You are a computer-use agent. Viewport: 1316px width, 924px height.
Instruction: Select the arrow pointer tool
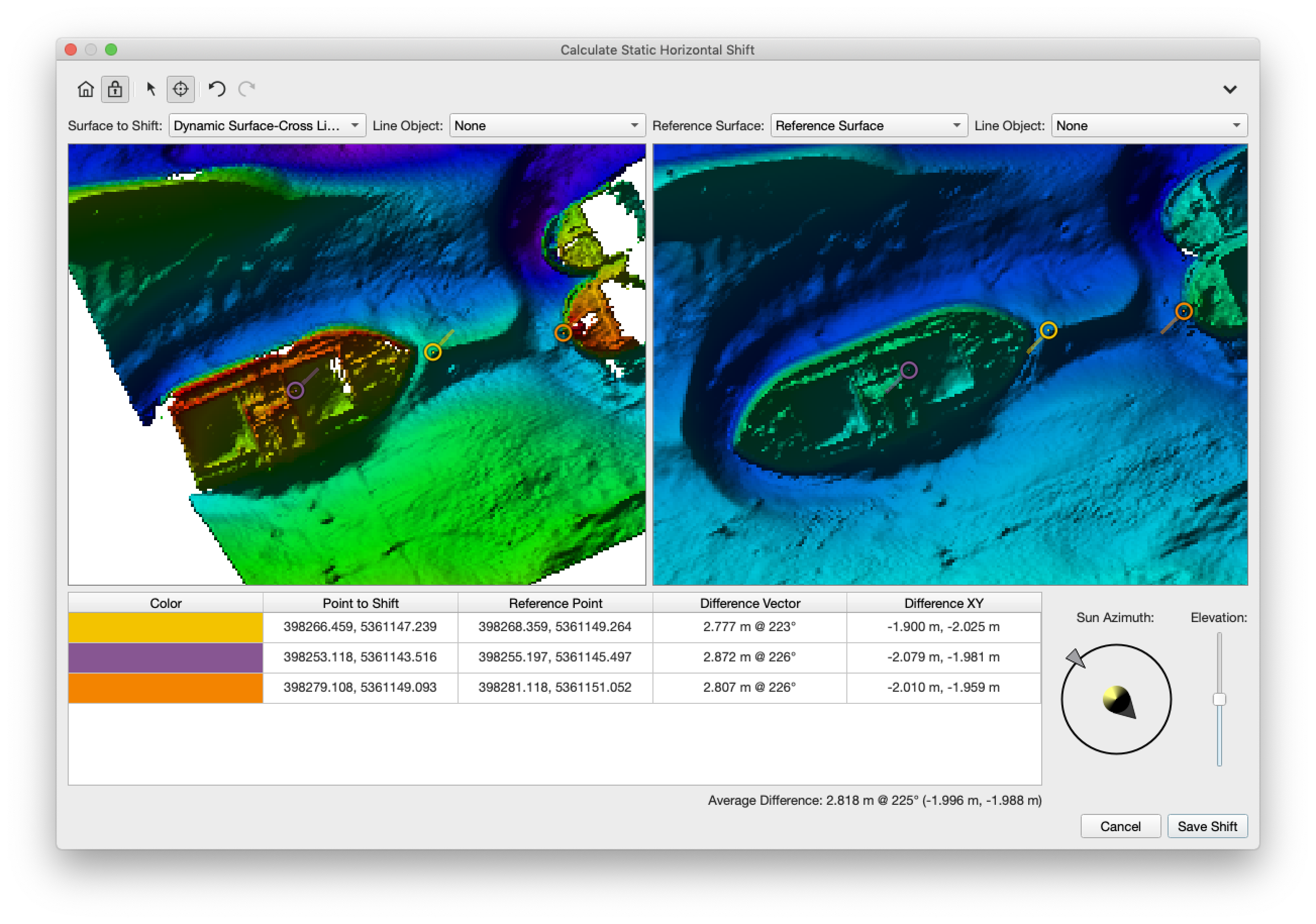tap(151, 89)
